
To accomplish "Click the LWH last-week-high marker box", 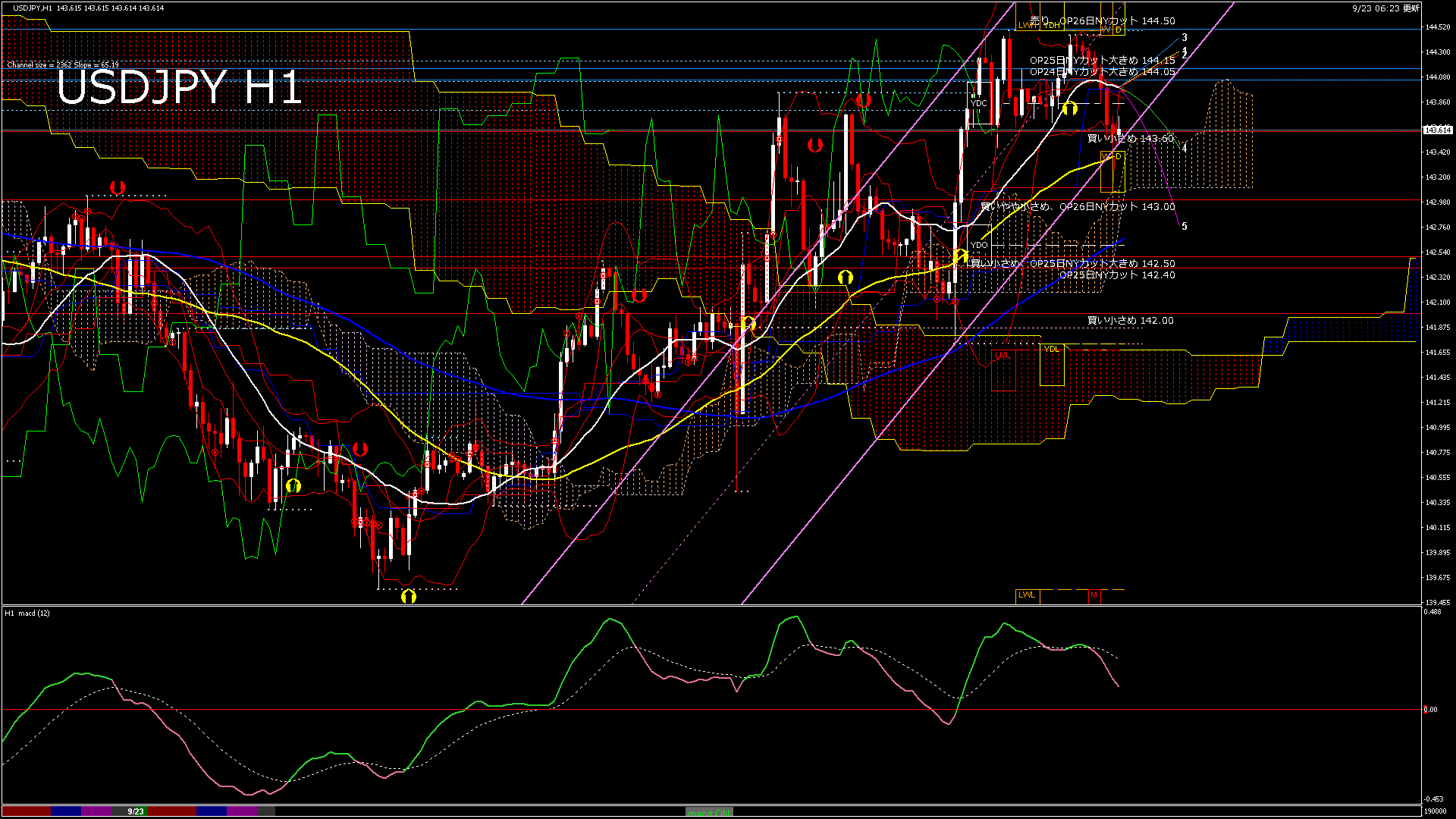I will coord(1026,26).
